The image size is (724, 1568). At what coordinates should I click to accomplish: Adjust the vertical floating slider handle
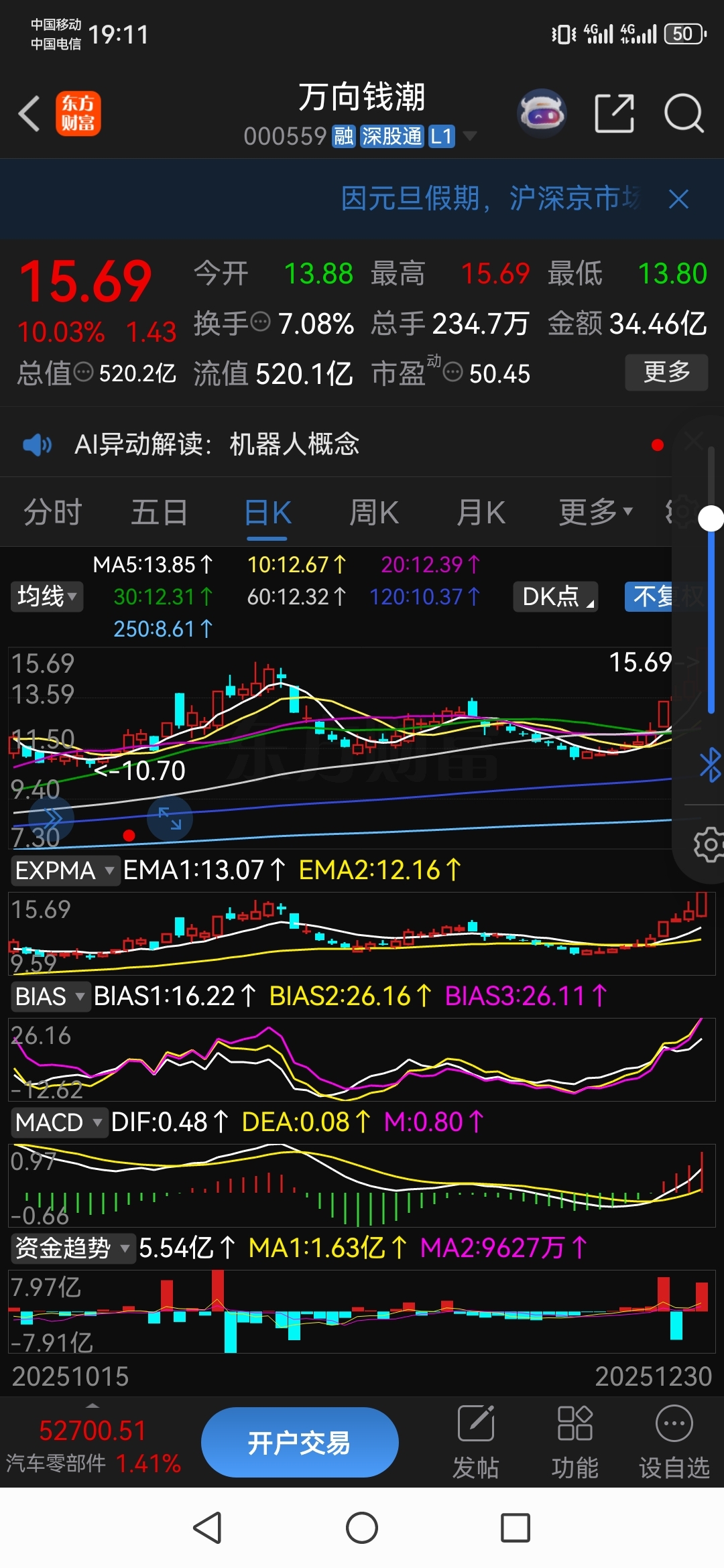pos(711,519)
